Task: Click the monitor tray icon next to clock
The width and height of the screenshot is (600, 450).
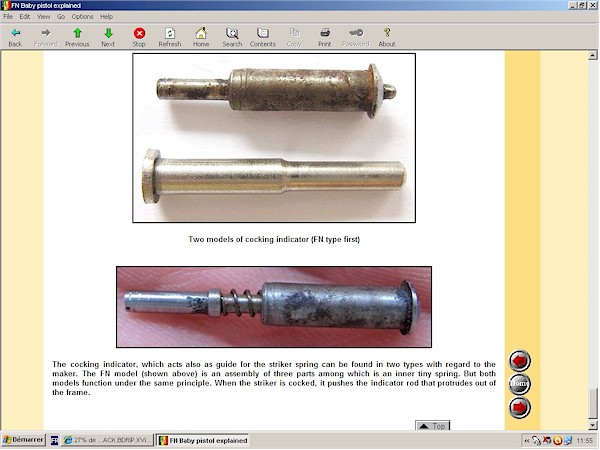Action: (568, 441)
